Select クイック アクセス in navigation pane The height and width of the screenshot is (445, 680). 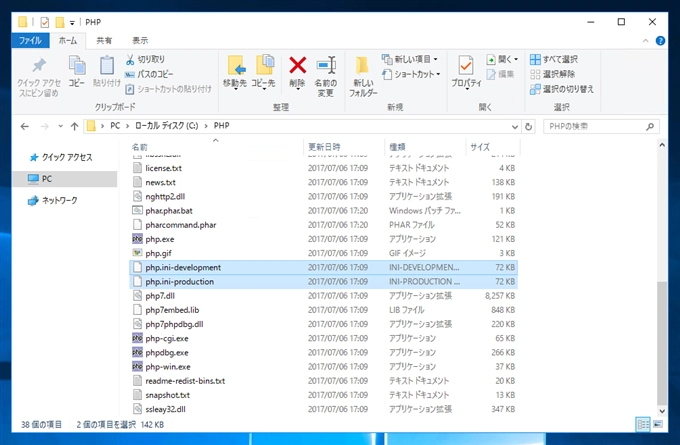(61, 157)
